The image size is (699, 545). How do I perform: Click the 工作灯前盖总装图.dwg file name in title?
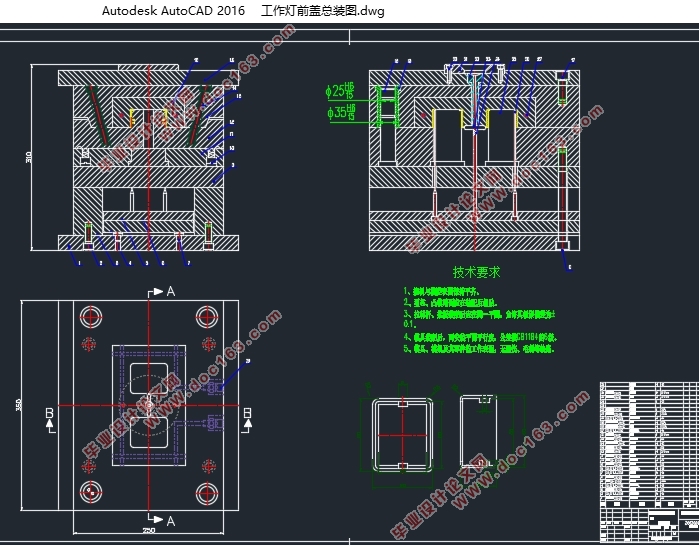coord(322,11)
